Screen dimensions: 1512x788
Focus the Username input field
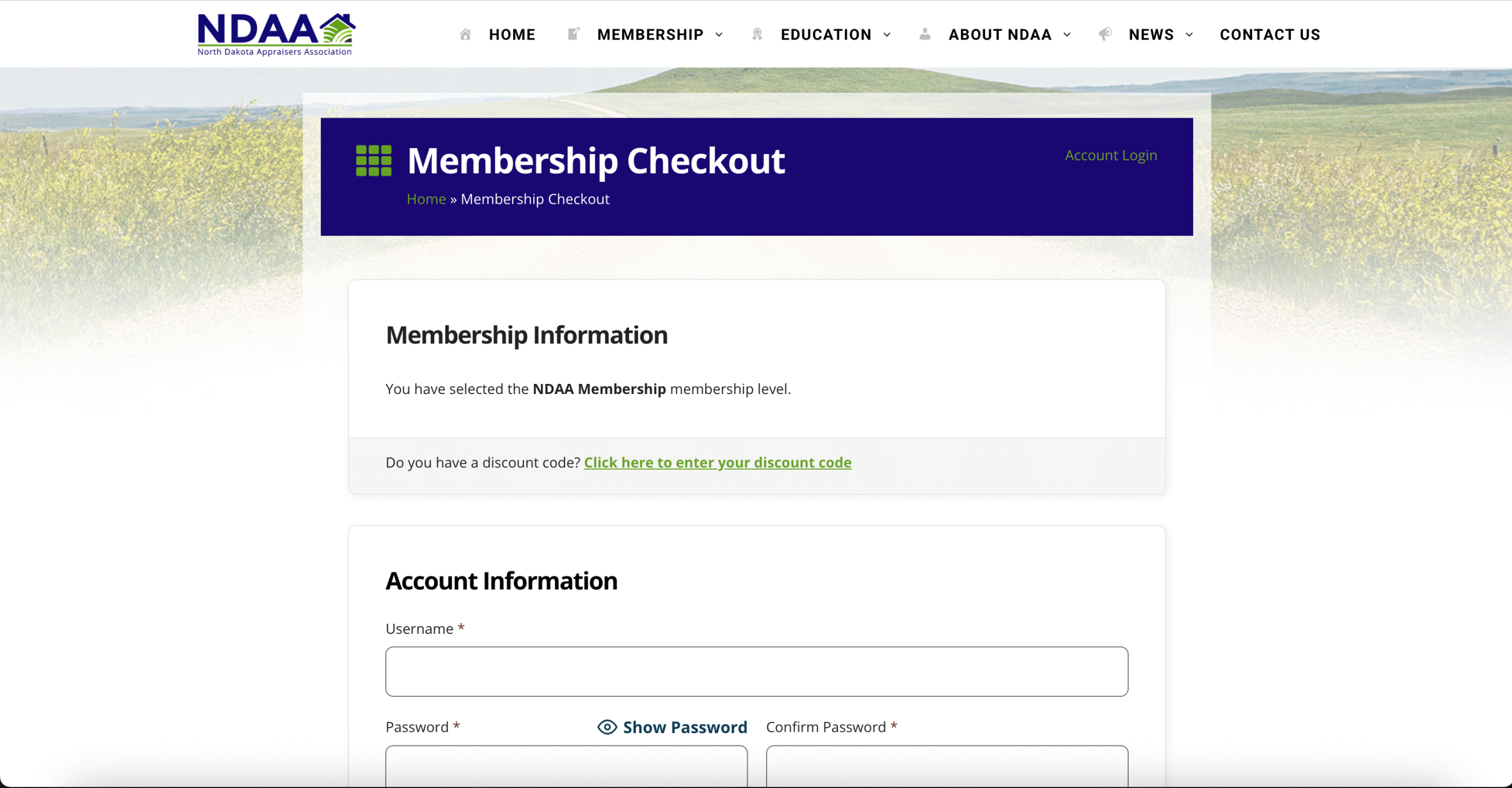(757, 672)
